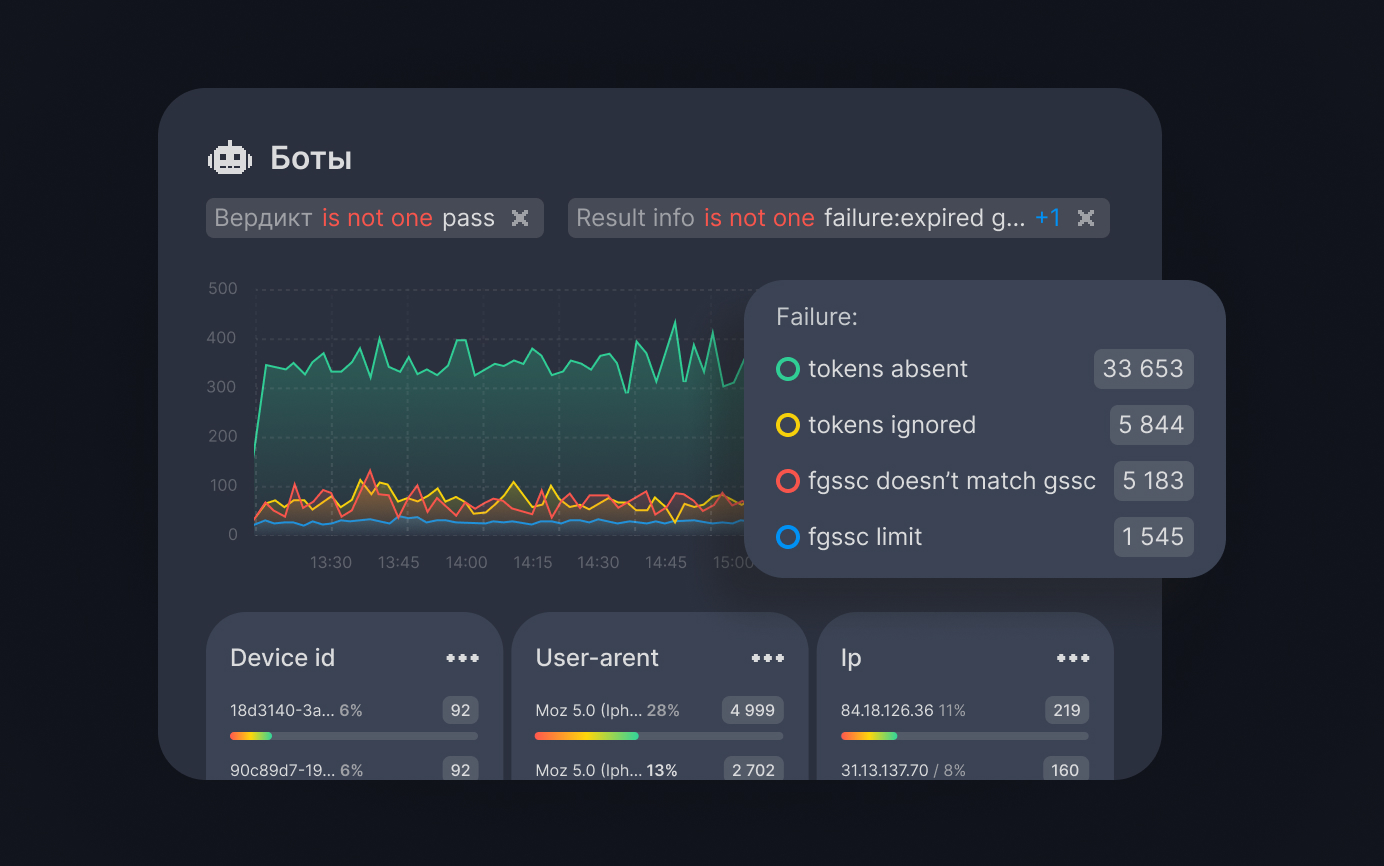Screen dimensions: 1384x866
Task: Remove the Вердикт filter via its X icon
Action: [x=520, y=217]
